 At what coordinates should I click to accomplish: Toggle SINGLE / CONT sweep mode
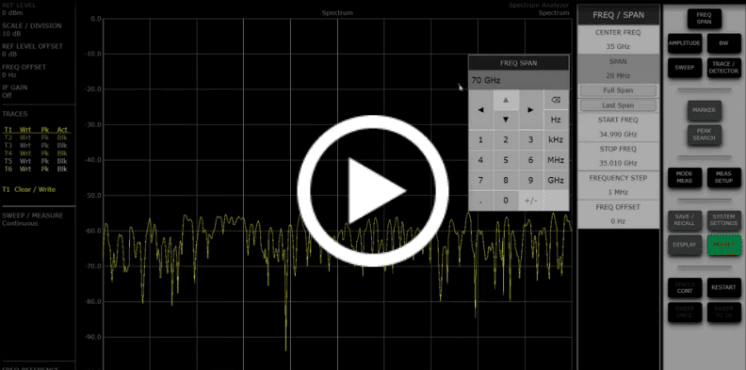pos(685,288)
